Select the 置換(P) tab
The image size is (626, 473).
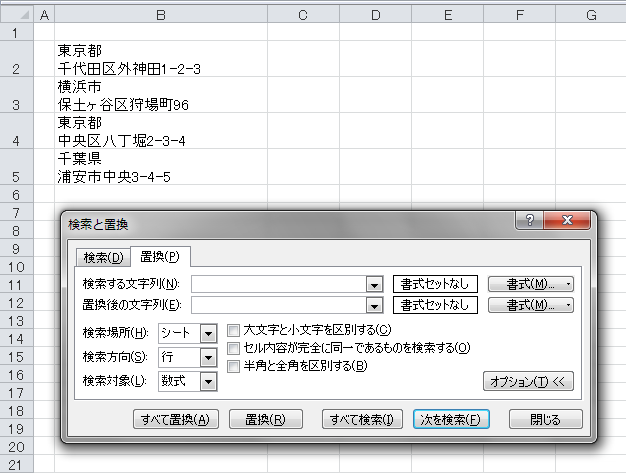[x=160, y=257]
